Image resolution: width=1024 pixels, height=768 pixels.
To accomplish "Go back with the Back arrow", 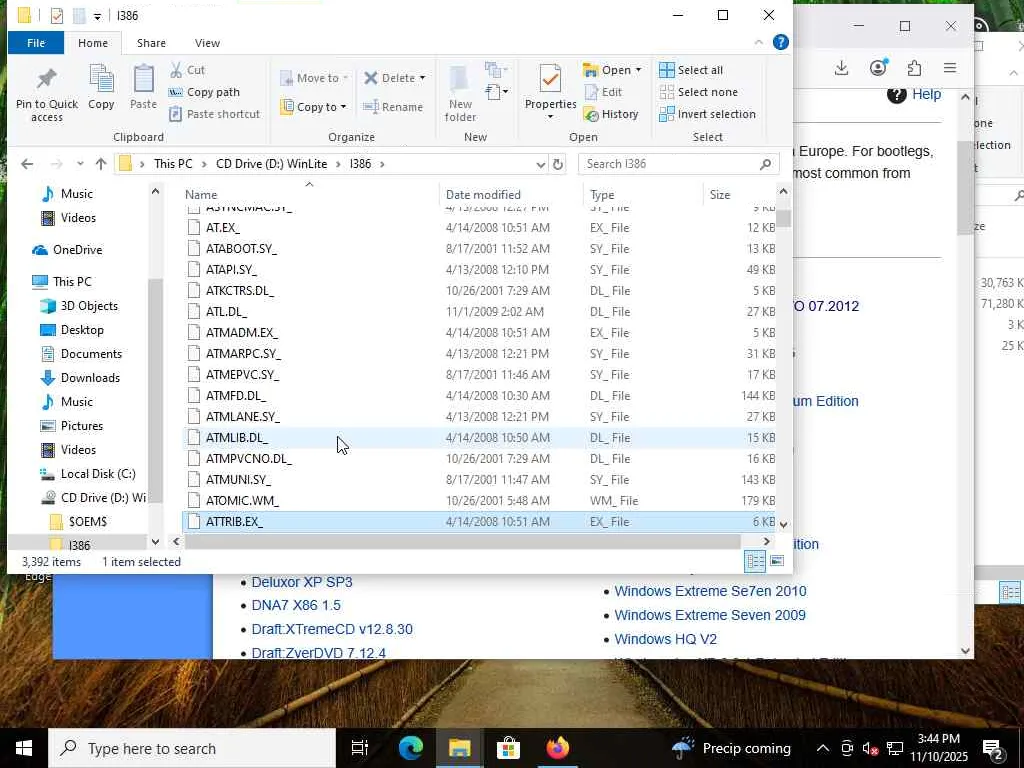I will pos(27,164).
